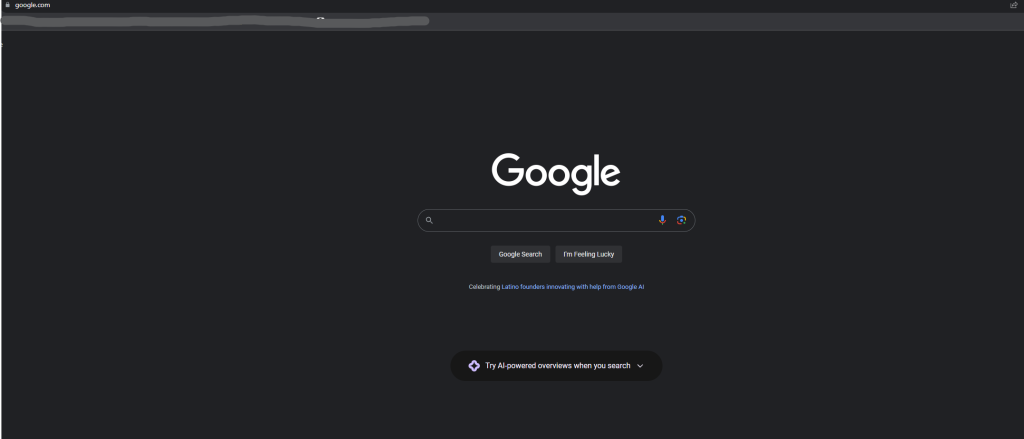Open Google Lens image search
The image size is (1024, 439).
(681, 220)
